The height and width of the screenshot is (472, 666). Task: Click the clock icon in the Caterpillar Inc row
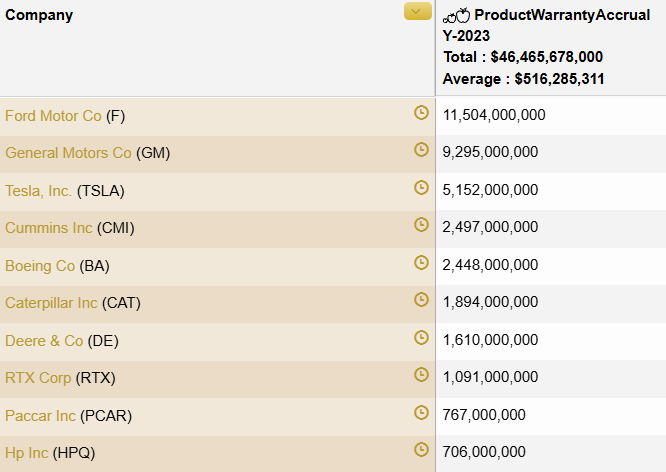click(x=421, y=300)
